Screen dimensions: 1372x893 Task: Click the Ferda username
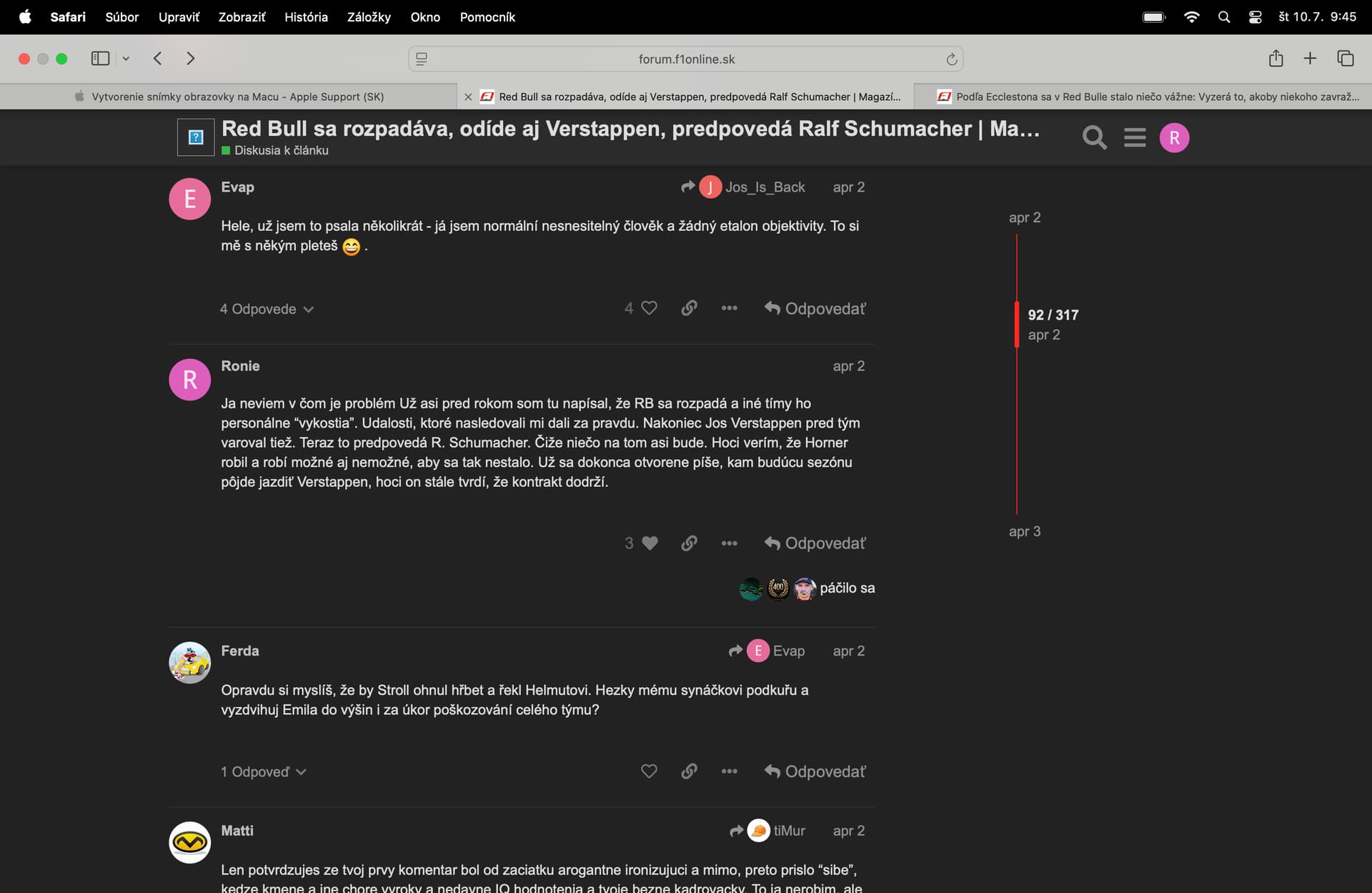pos(240,651)
